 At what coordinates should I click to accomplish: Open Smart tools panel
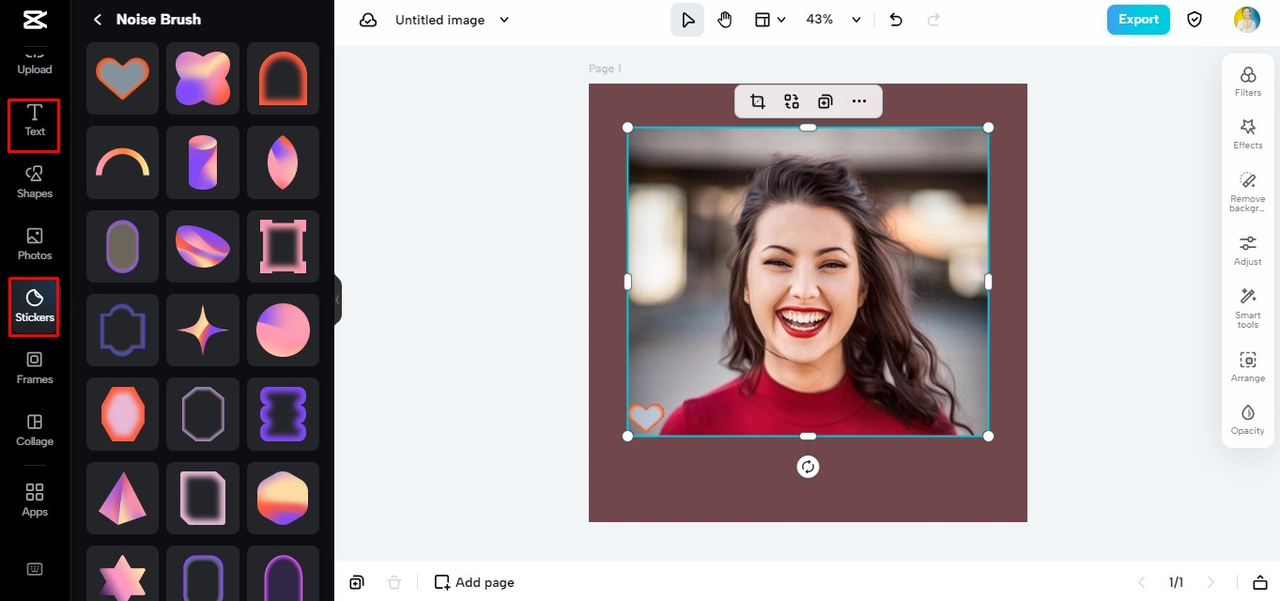1247,307
